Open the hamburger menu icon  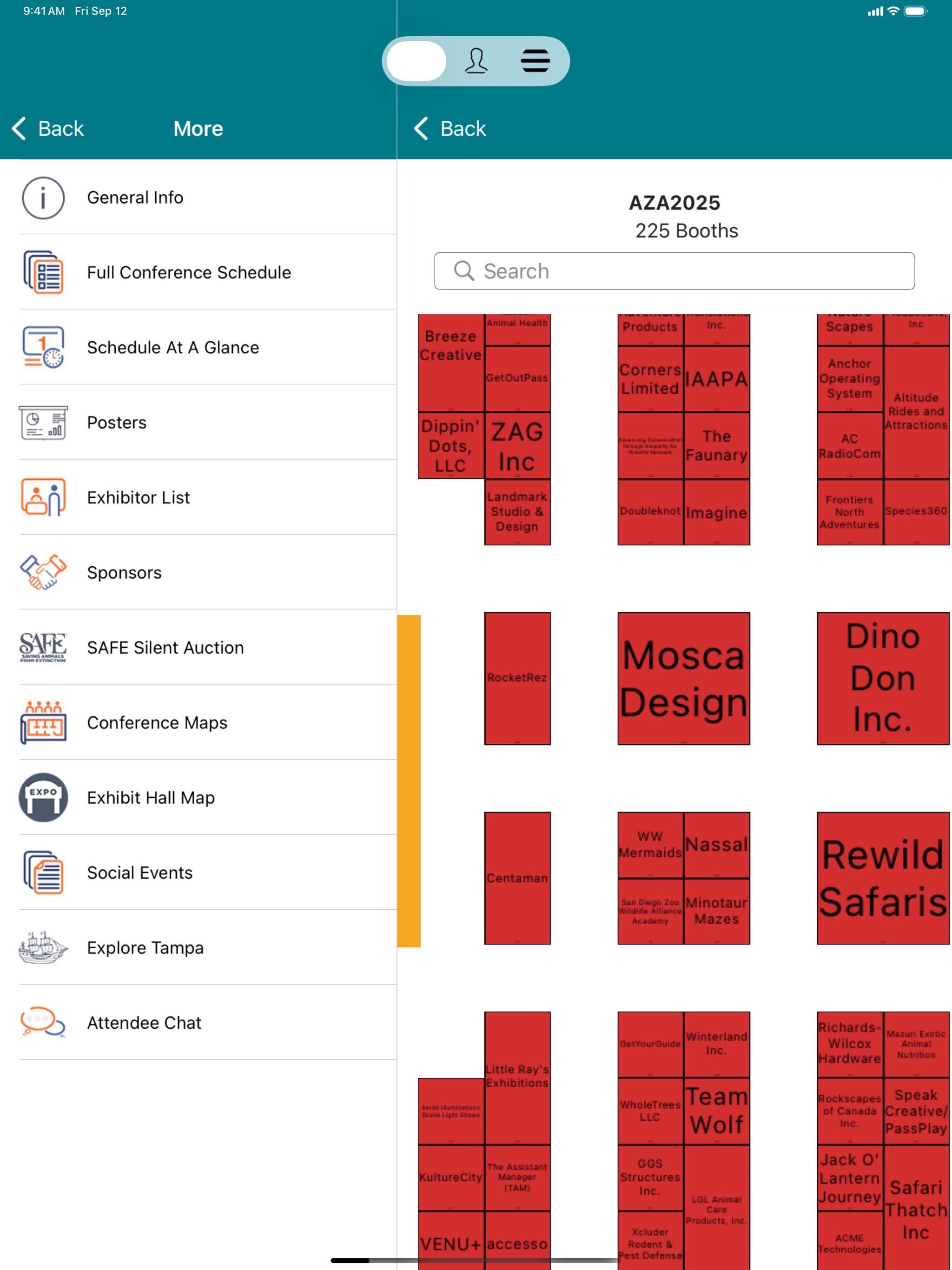point(535,61)
